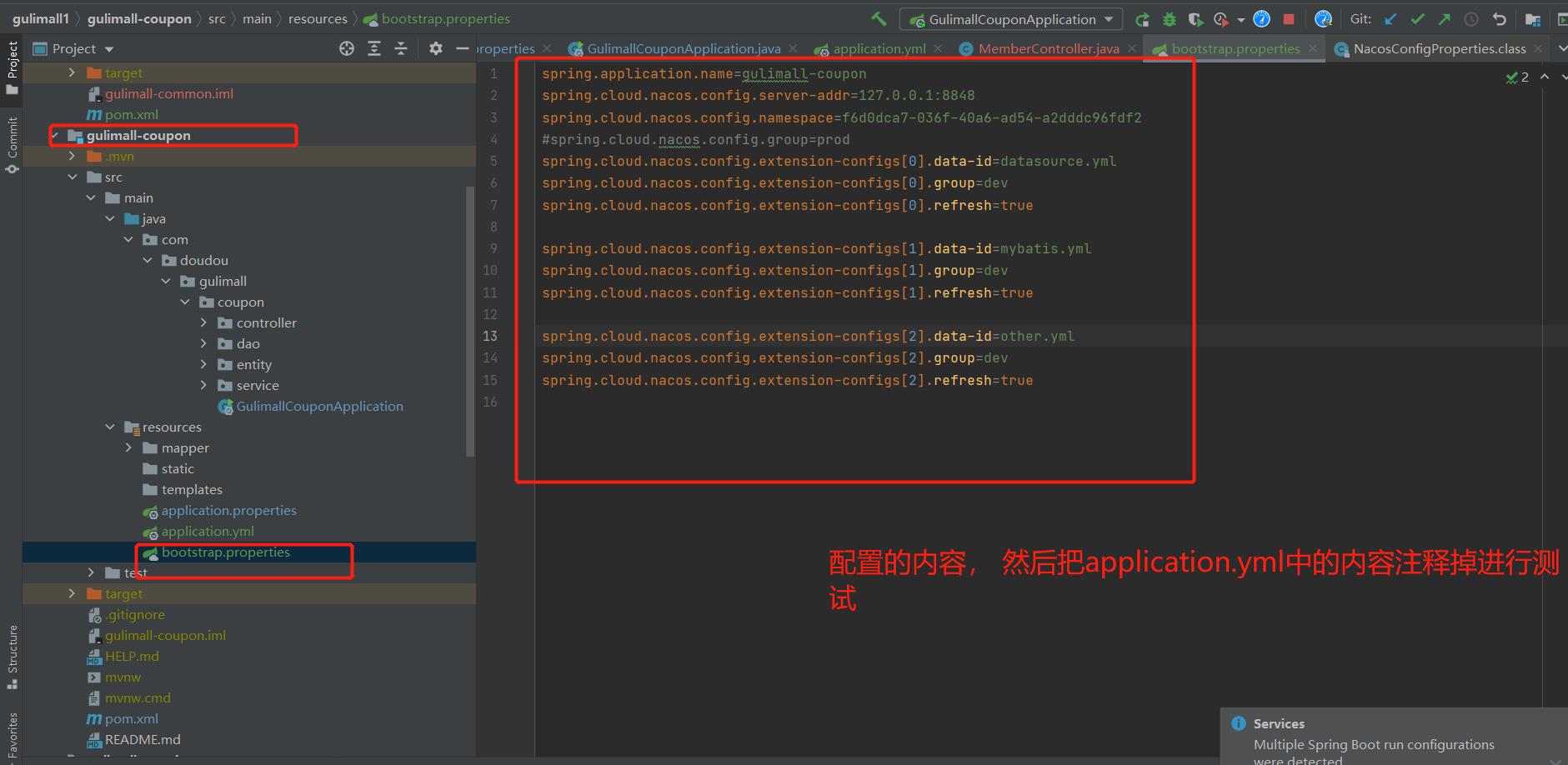This screenshot has height=765, width=1568.
Task: Expand the controller package
Action: coord(203,322)
